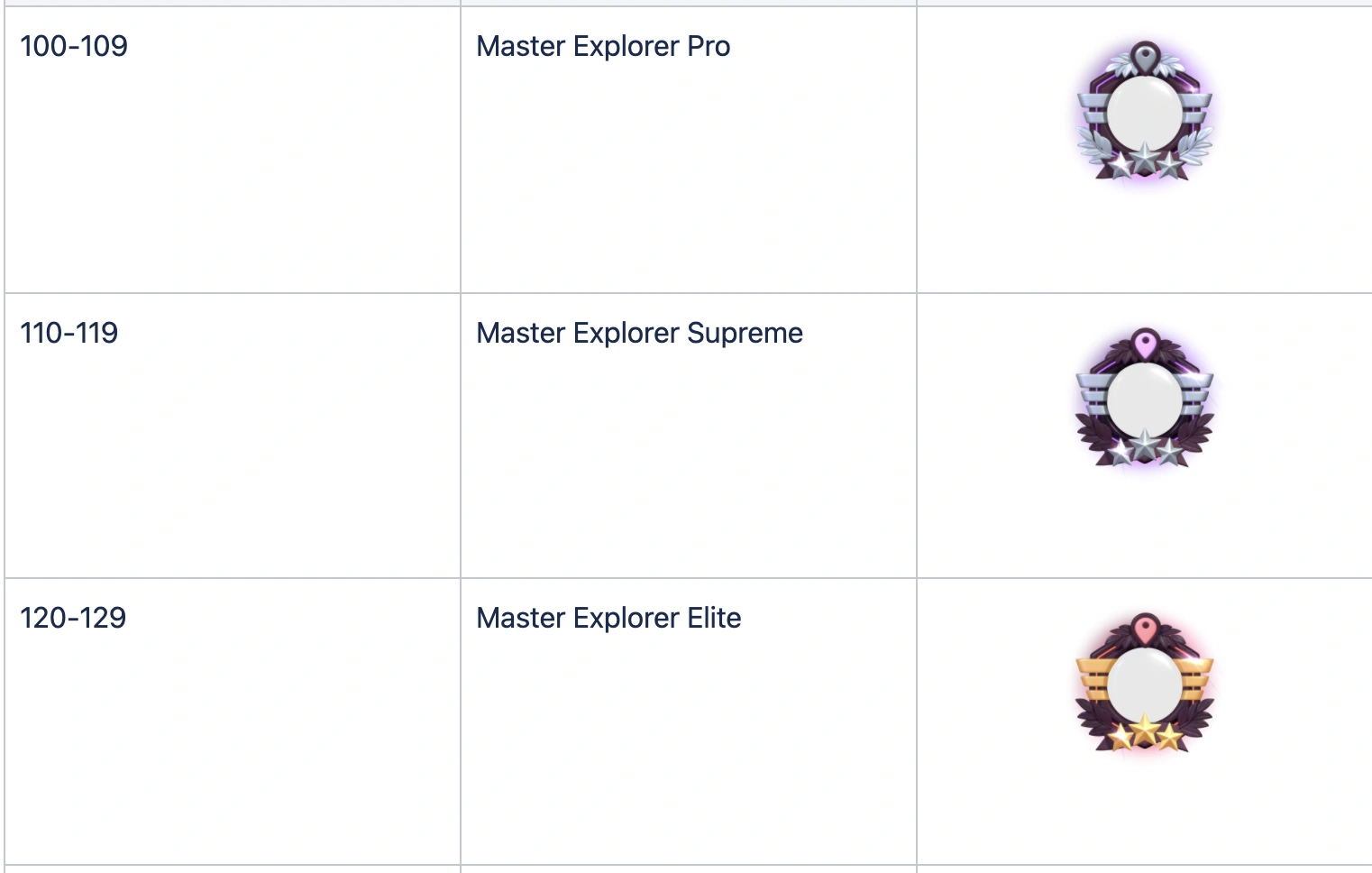Click the "Master Explorer Supreme" title text
This screenshot has height=873, width=1372.
coord(639,333)
